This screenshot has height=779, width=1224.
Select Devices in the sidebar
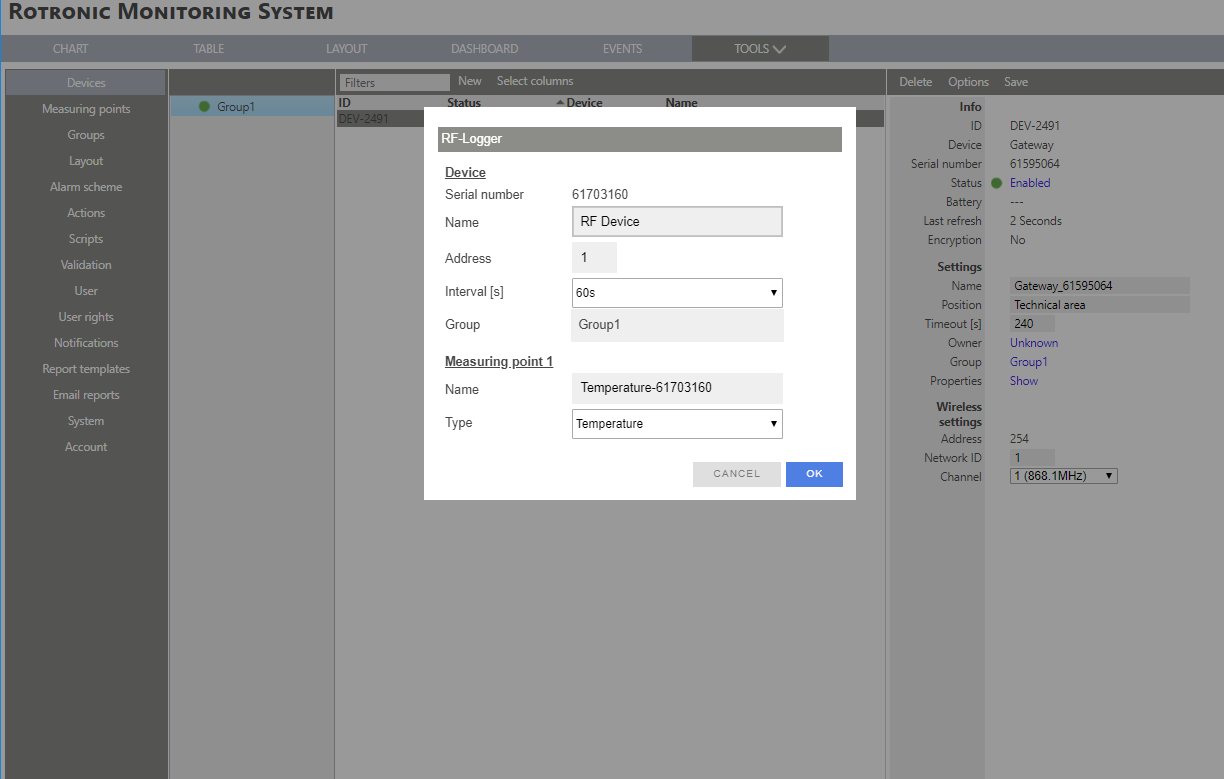[x=86, y=83]
